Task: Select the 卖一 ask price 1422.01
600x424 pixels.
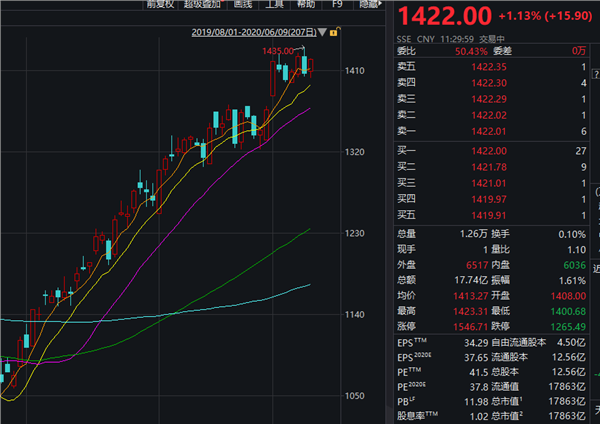Action: [491, 131]
